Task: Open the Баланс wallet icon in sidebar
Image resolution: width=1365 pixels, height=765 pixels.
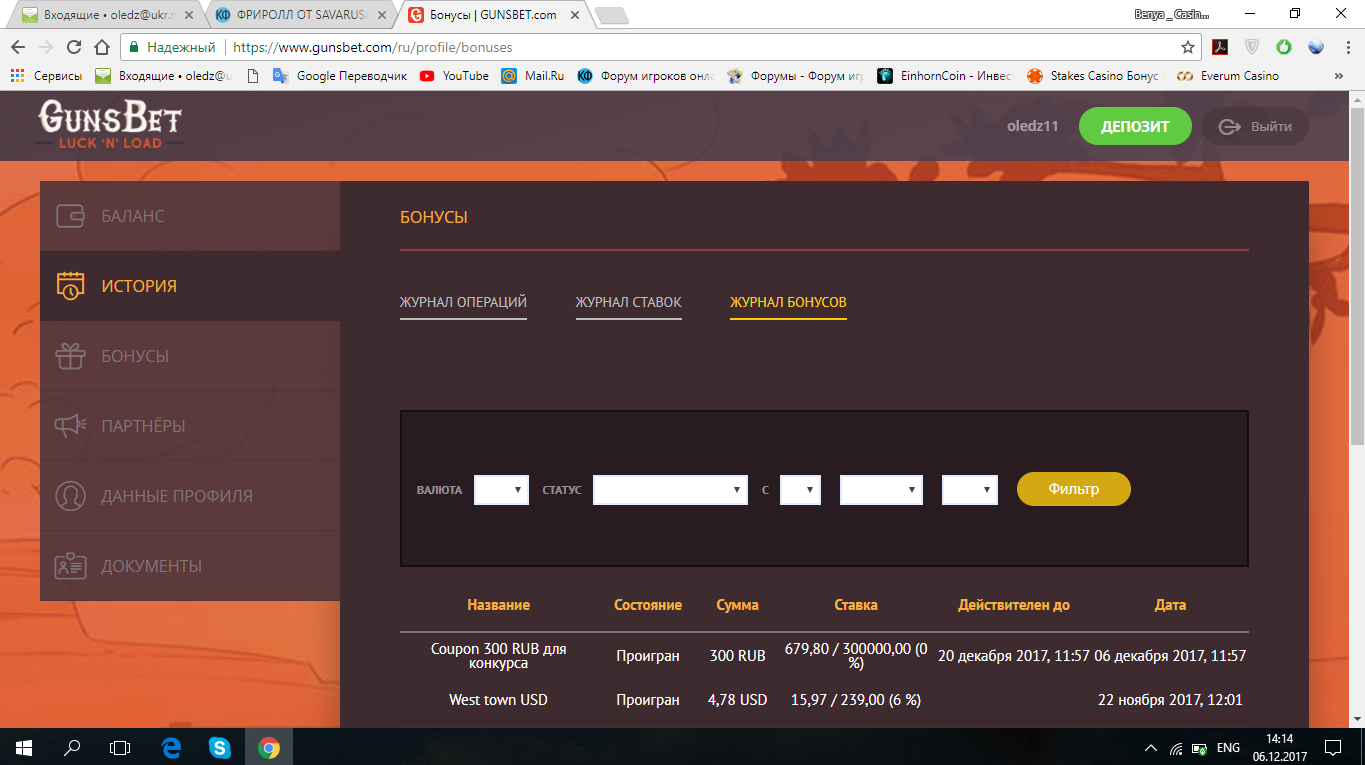Action: pyautogui.click(x=70, y=216)
